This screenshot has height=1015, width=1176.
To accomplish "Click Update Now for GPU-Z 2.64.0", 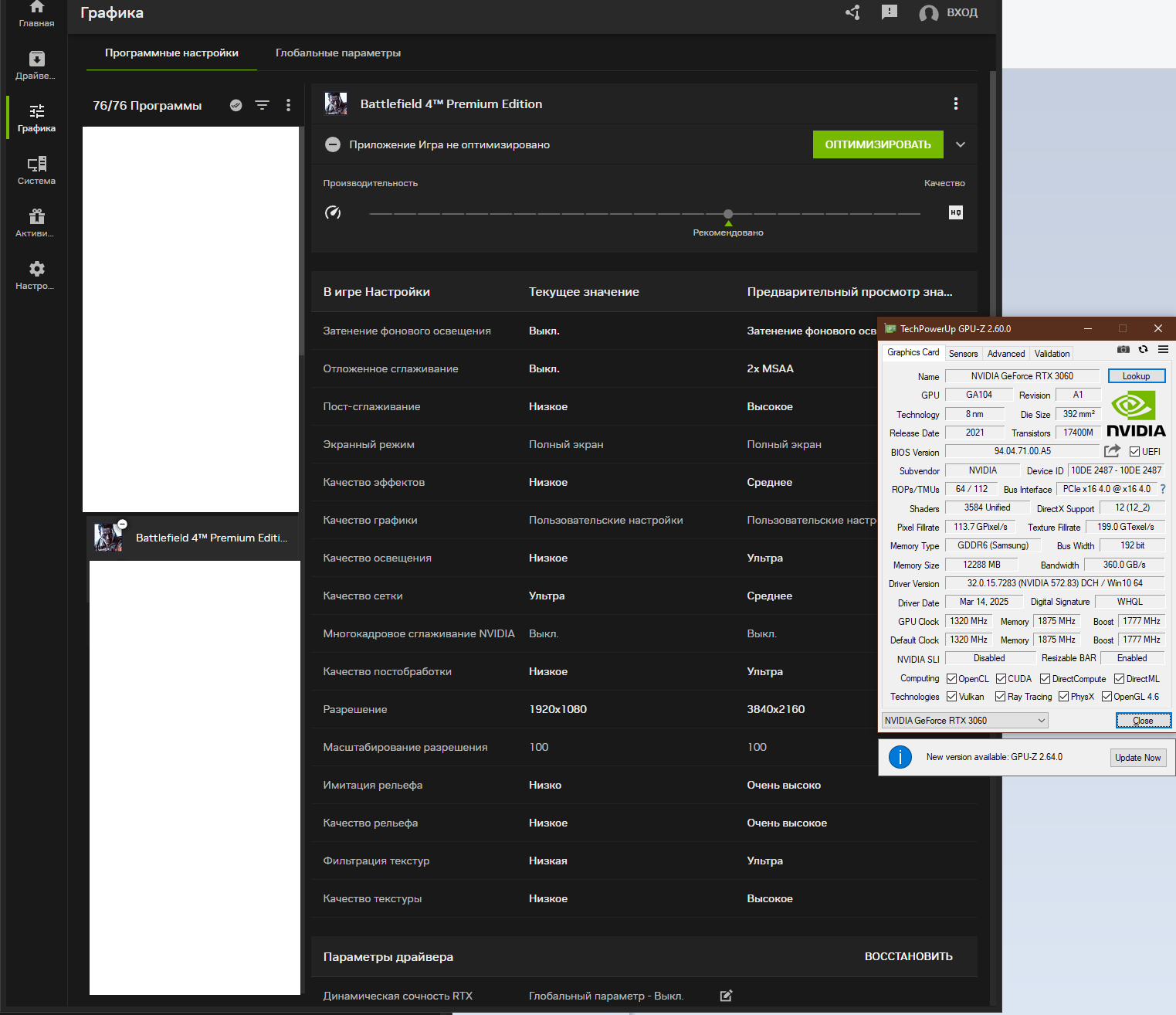I will pos(1138,758).
